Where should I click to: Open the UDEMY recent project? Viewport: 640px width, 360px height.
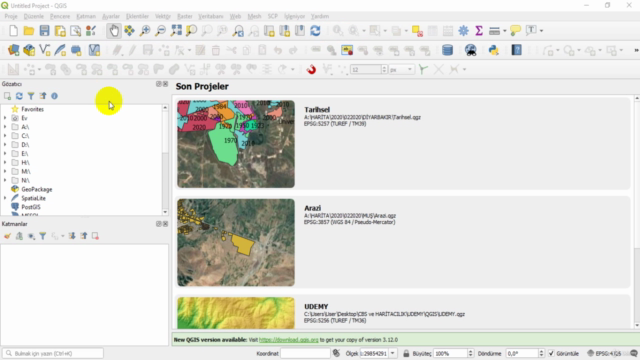[x=402, y=312]
